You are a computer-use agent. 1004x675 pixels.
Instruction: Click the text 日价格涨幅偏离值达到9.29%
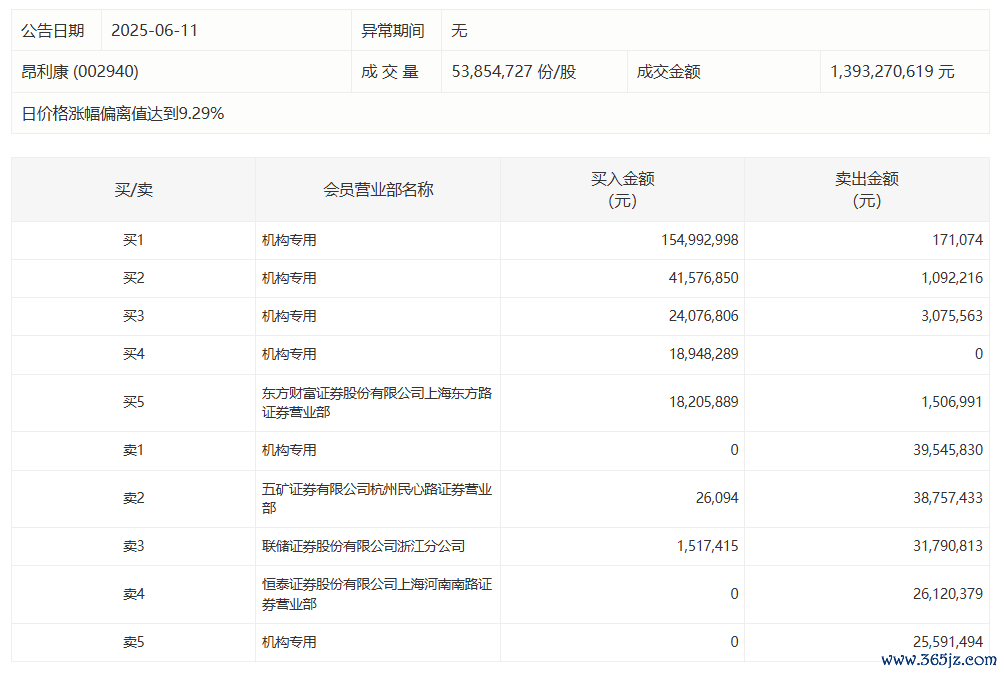[x=122, y=114]
